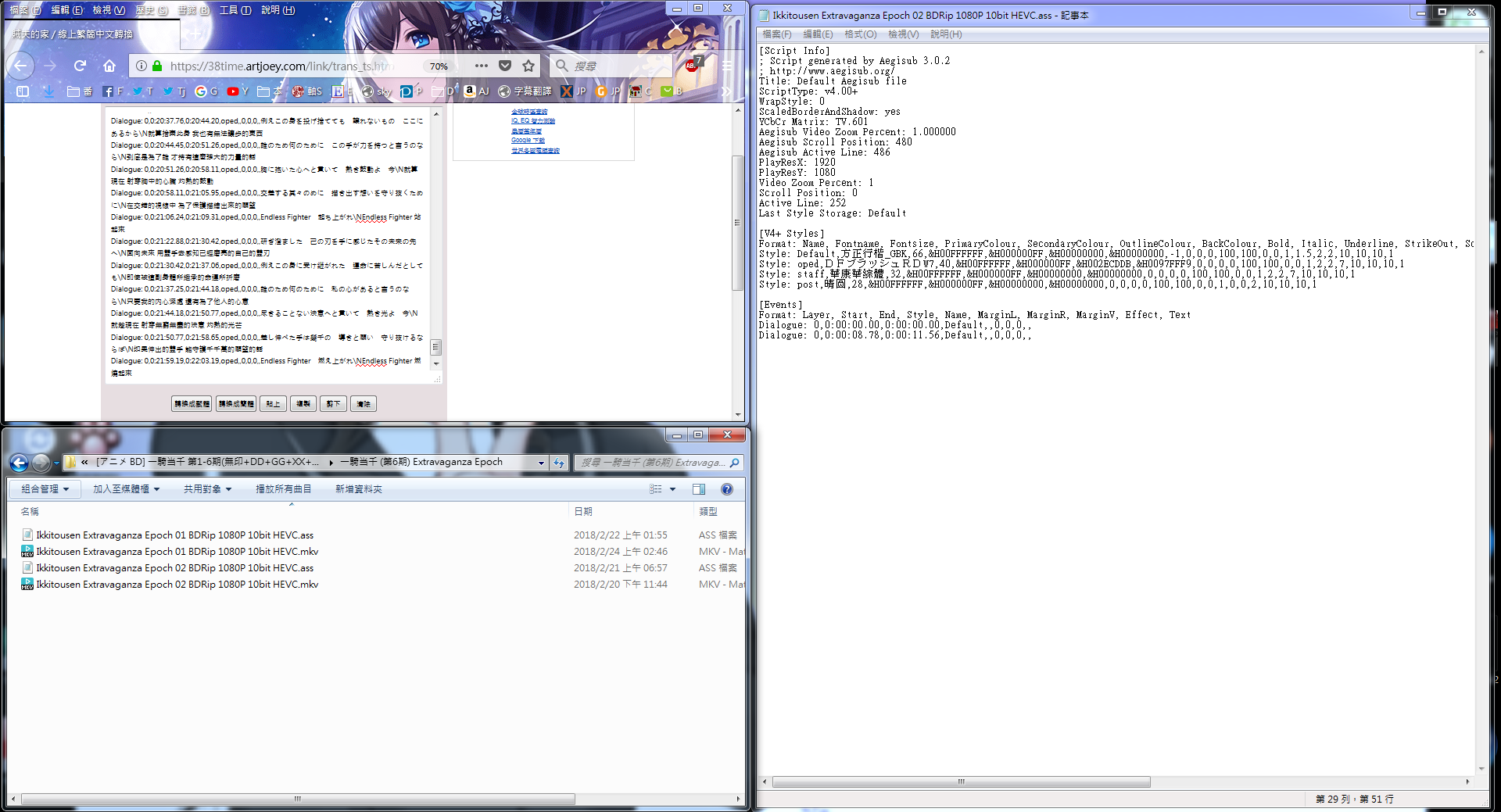Viewport: 1501px width, 812px height.
Task: Click Notepad horizontal scrollbar thumb
Action: (x=962, y=782)
